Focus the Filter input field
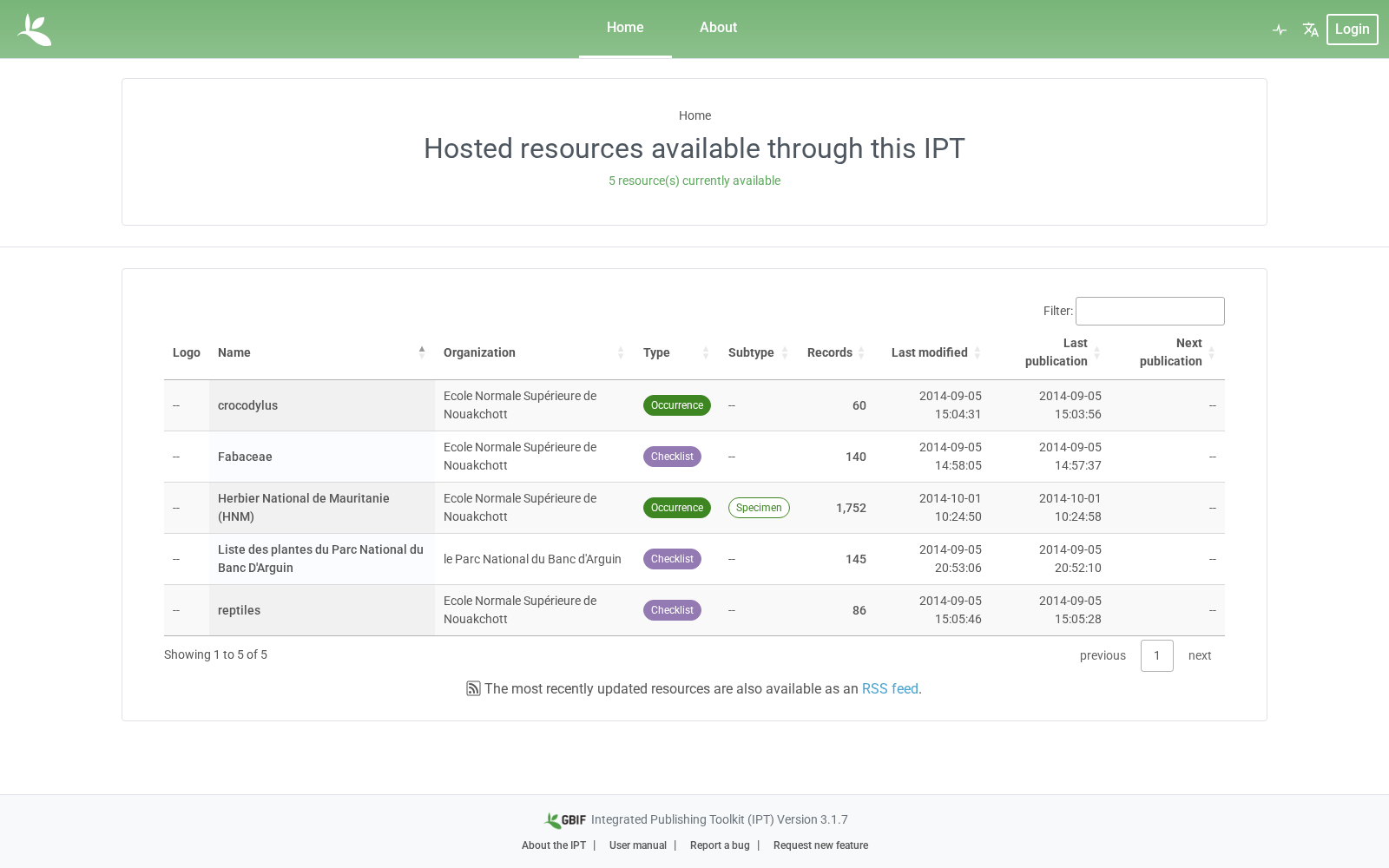Viewport: 1389px width, 868px height. (x=1150, y=311)
